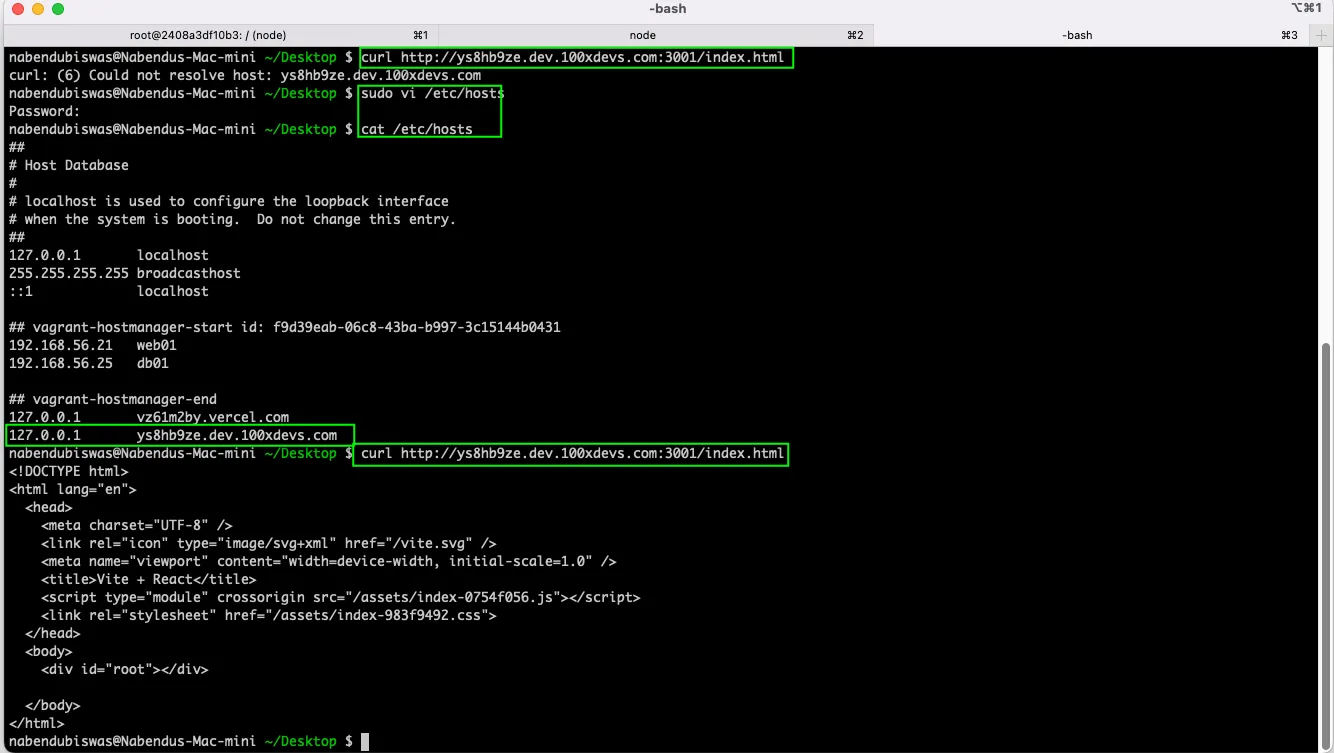Close the terminal window with red button
Image resolution: width=1334 pixels, height=753 pixels.
(x=18, y=9)
